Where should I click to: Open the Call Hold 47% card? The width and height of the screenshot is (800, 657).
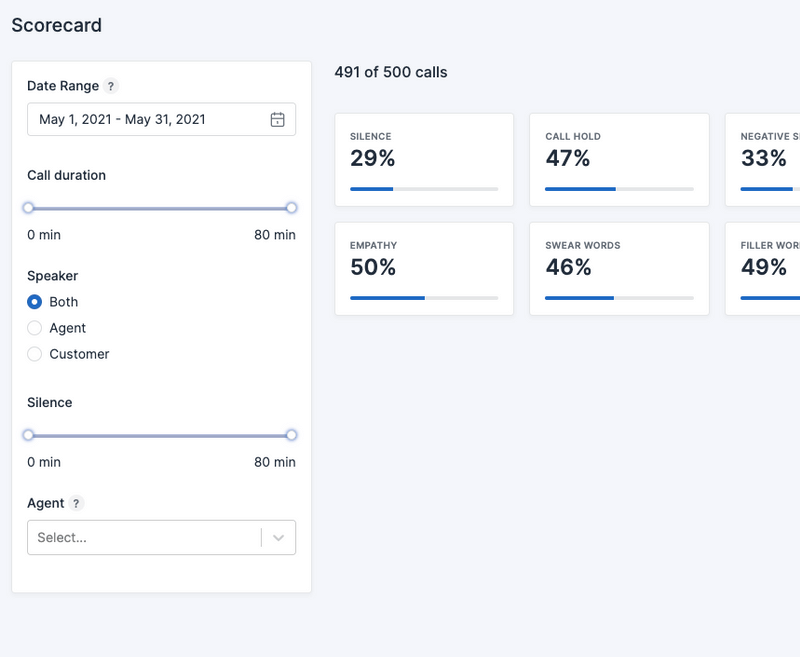click(619, 160)
